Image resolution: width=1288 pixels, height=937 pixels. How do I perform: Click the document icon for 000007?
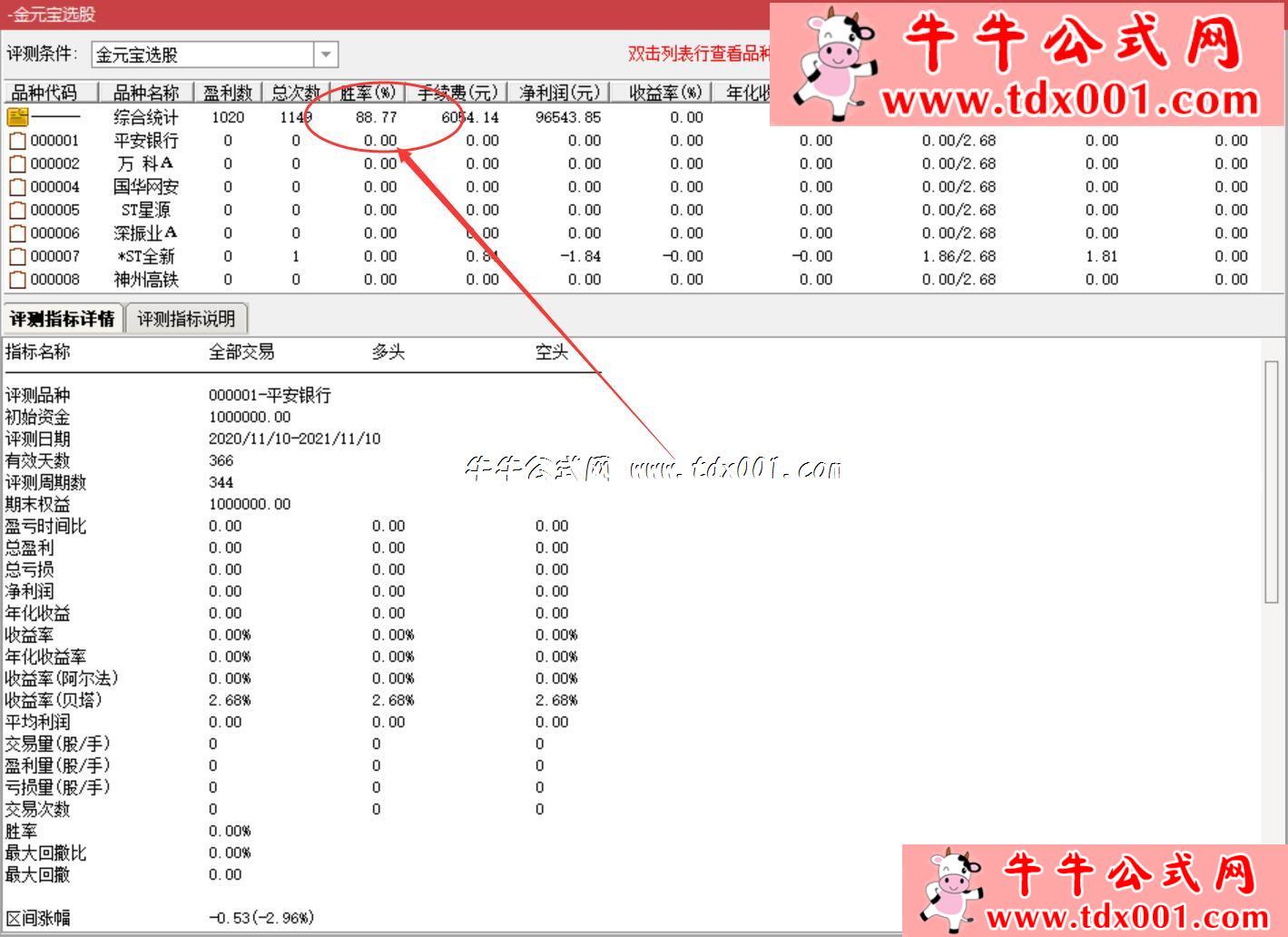pyautogui.click(x=17, y=257)
